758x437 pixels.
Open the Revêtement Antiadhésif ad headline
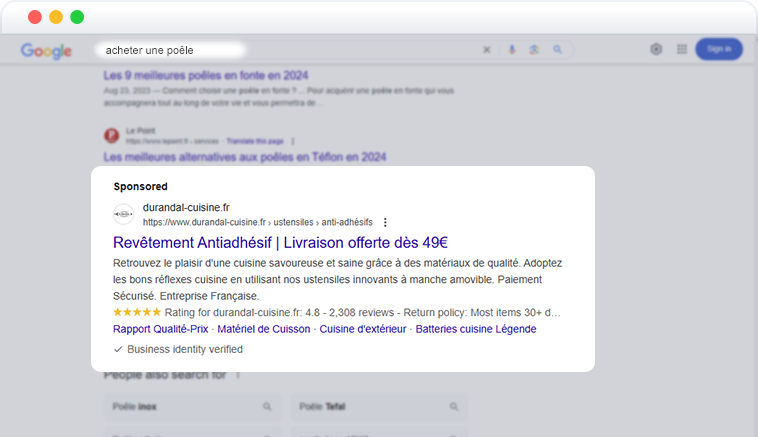click(280, 243)
